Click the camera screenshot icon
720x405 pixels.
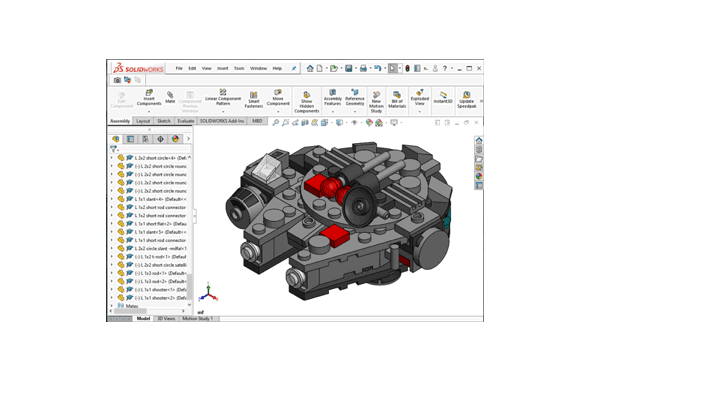click(117, 80)
